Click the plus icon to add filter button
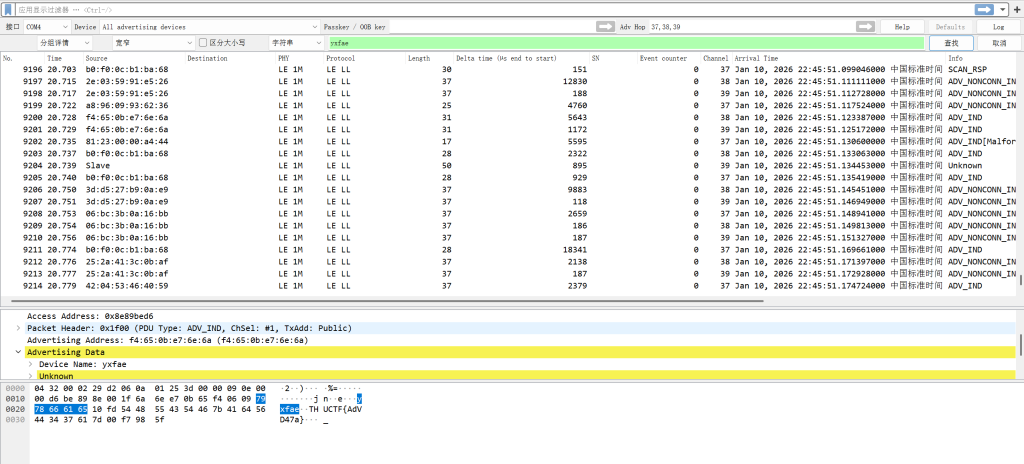The height and width of the screenshot is (464, 1024). tap(1013, 8)
